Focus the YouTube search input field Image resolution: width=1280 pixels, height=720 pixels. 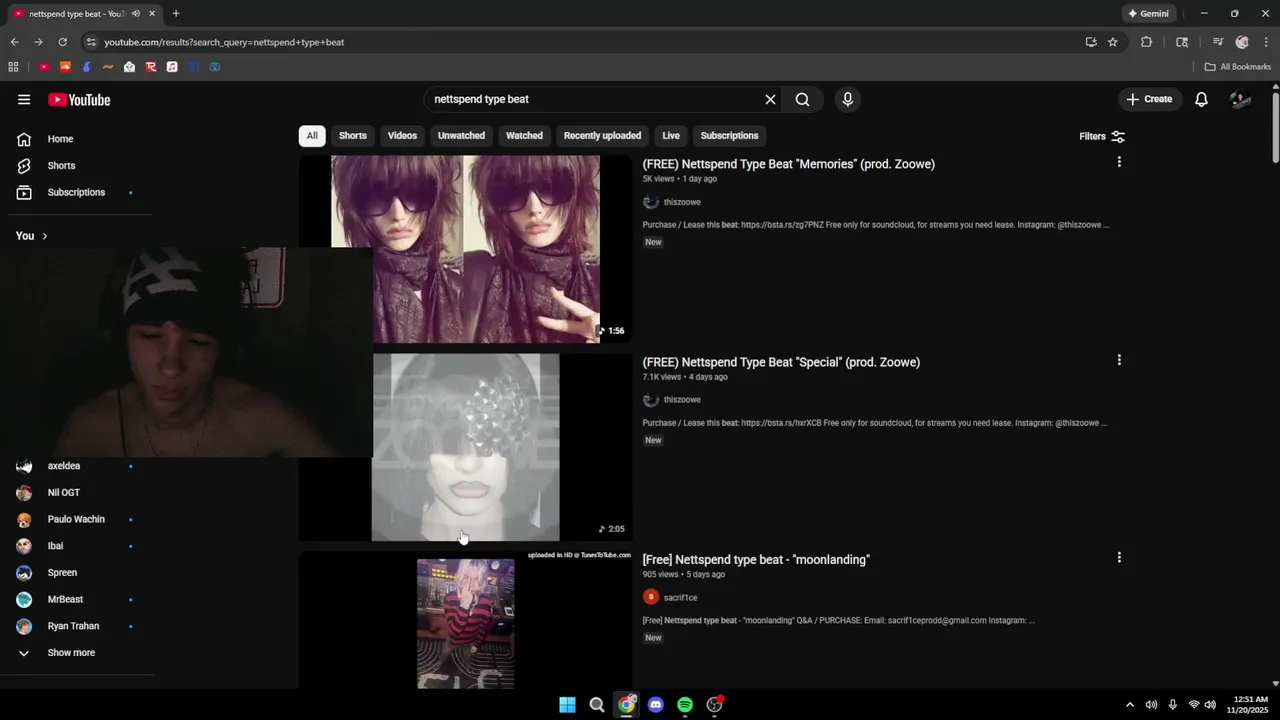pos(595,99)
